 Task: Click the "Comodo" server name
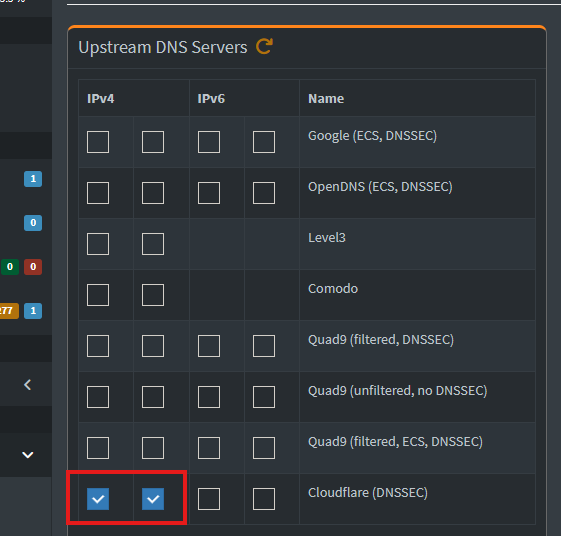(333, 289)
